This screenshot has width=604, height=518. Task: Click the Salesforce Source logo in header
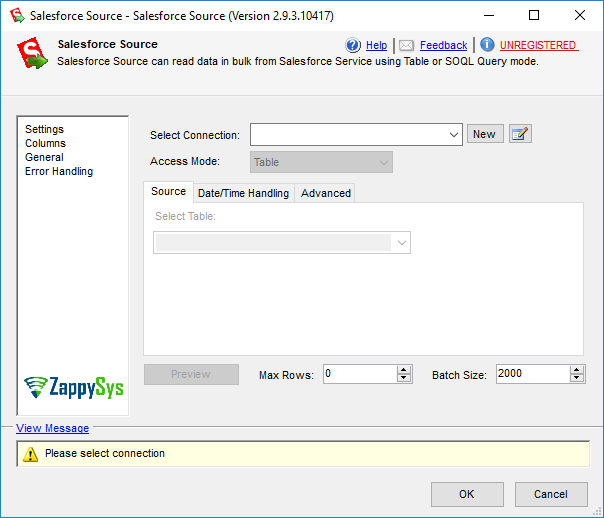tap(32, 53)
